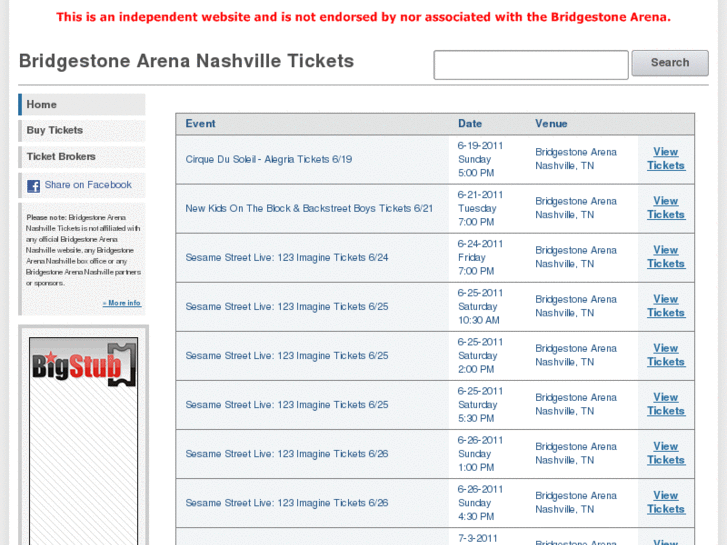View Tickets for Cirque Du Soleil 6-19-2011
The width and height of the screenshot is (727, 545).
666,159
